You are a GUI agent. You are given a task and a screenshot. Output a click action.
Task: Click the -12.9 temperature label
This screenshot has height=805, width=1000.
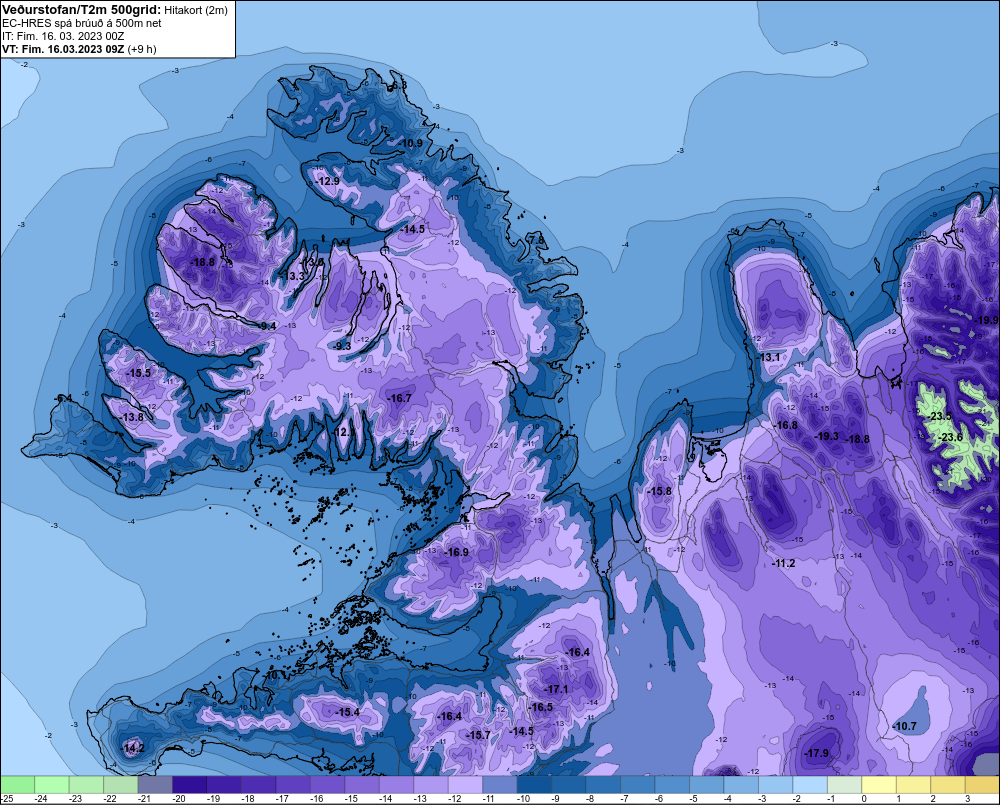pos(328,181)
